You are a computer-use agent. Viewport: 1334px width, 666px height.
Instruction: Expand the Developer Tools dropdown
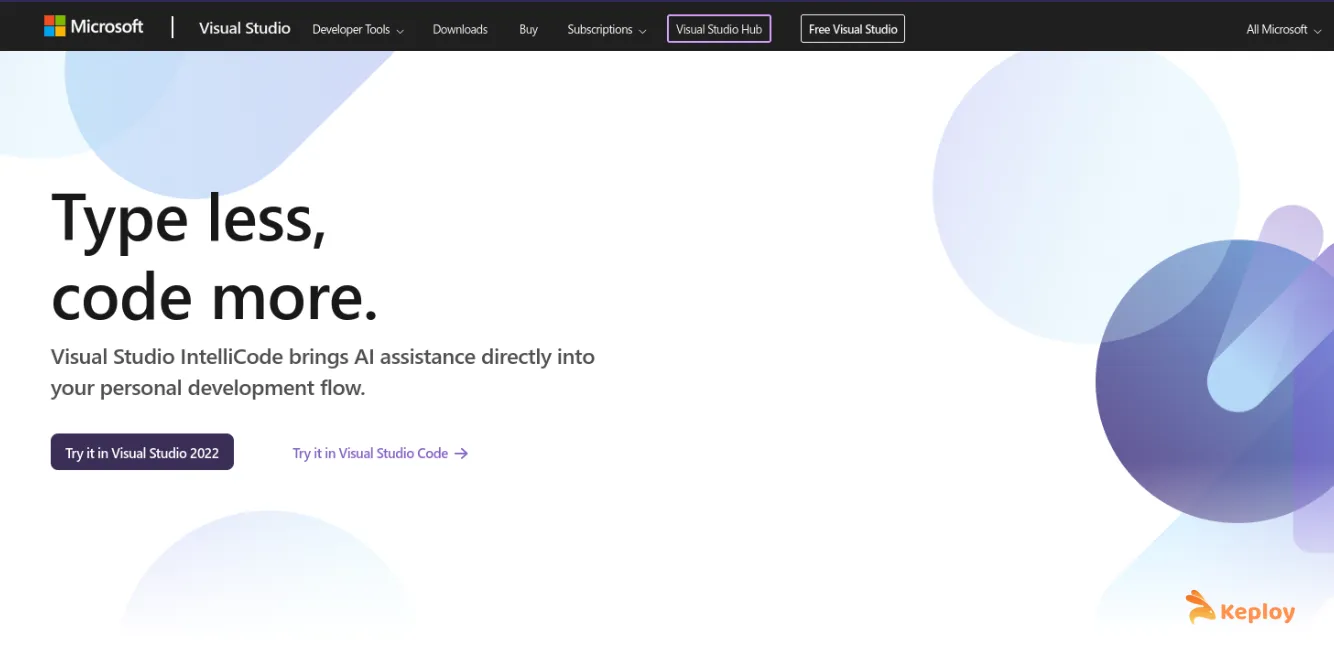pos(358,30)
